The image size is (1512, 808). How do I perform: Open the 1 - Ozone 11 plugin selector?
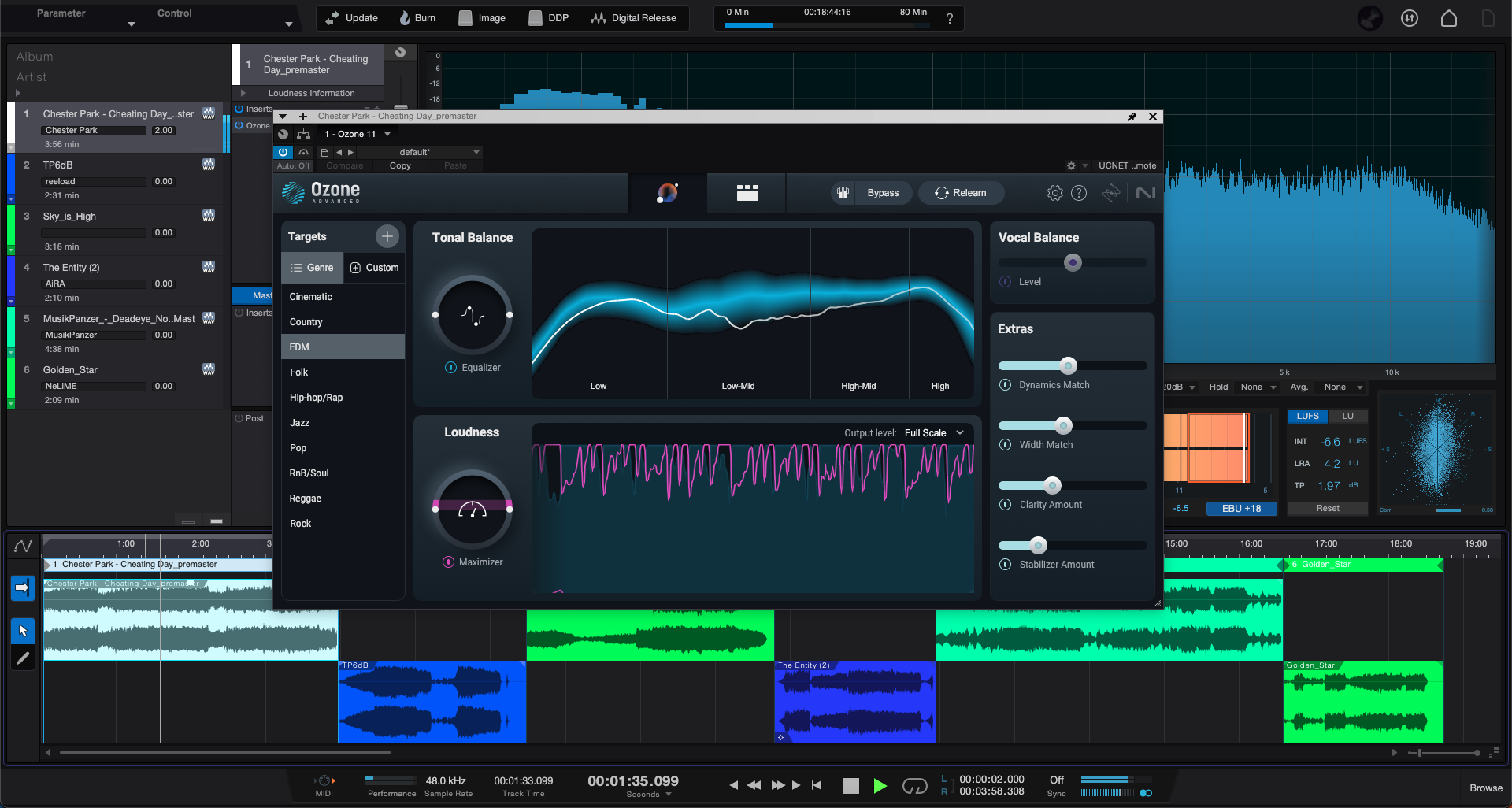(x=358, y=135)
